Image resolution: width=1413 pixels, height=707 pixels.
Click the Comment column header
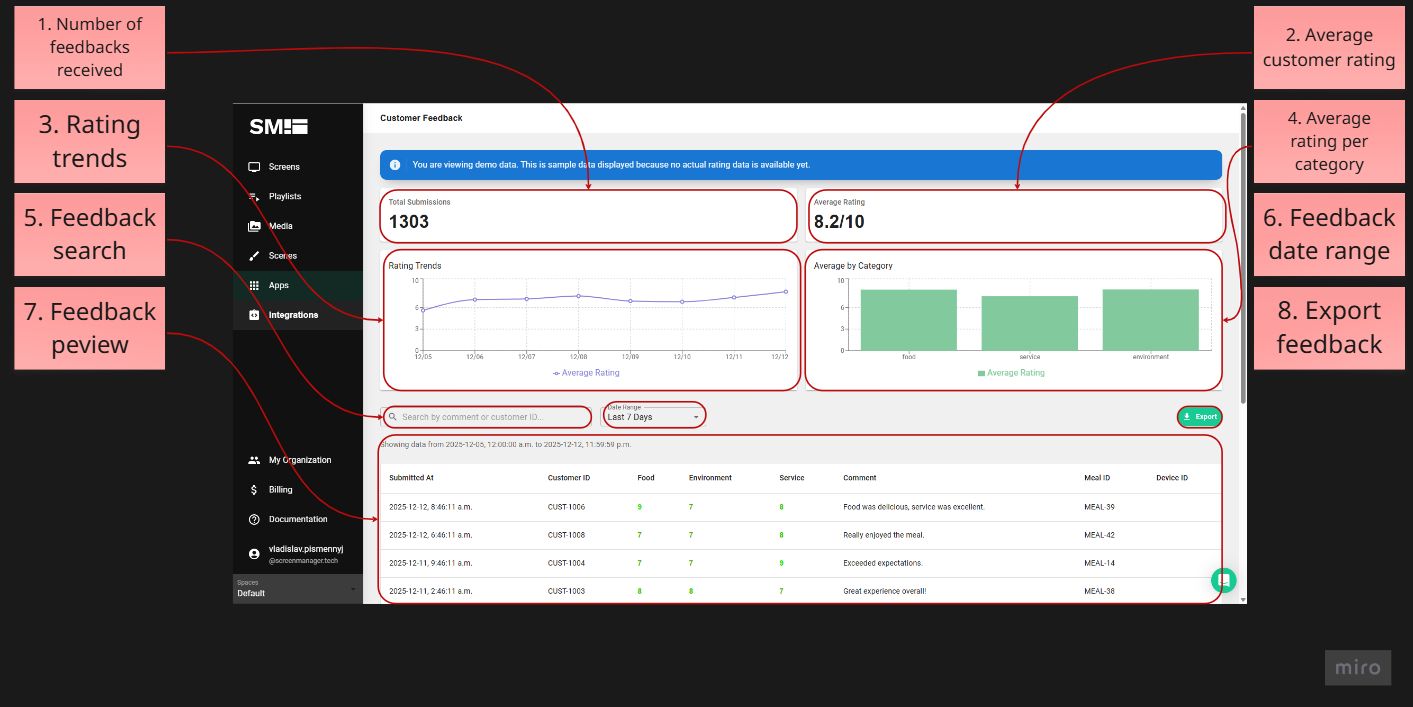(860, 478)
